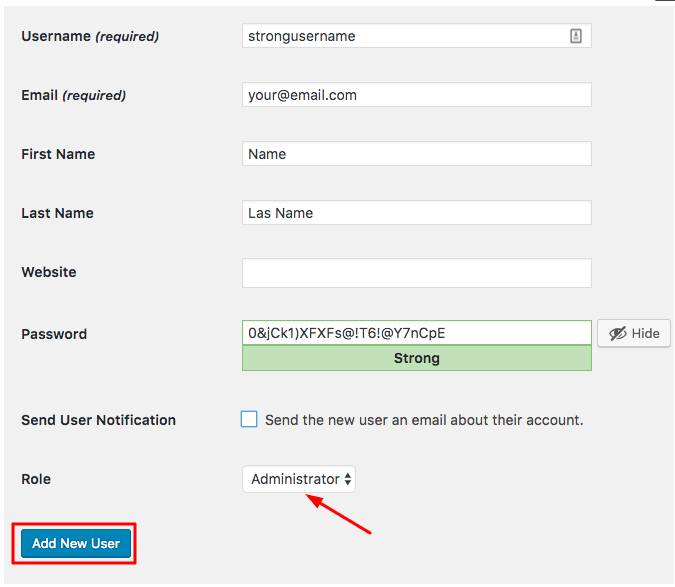
Task: Click the green Strong password strength bar
Action: pos(416,358)
